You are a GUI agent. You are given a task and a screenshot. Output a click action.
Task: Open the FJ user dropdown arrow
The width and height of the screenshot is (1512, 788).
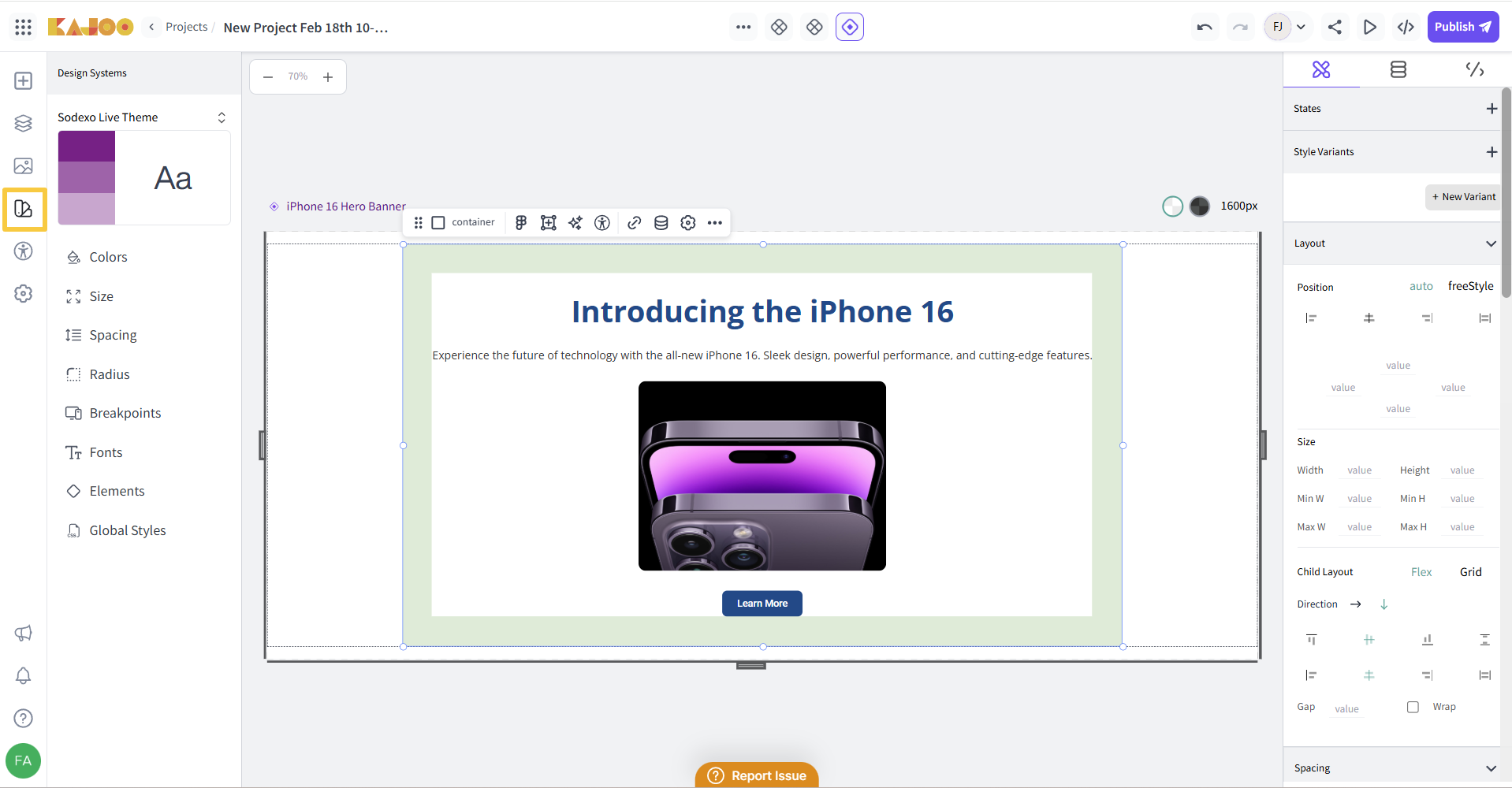point(1302,27)
